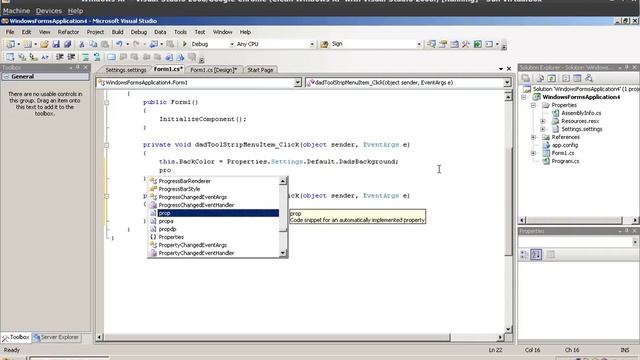Click the Add New Item toolbar icon

(27, 44)
